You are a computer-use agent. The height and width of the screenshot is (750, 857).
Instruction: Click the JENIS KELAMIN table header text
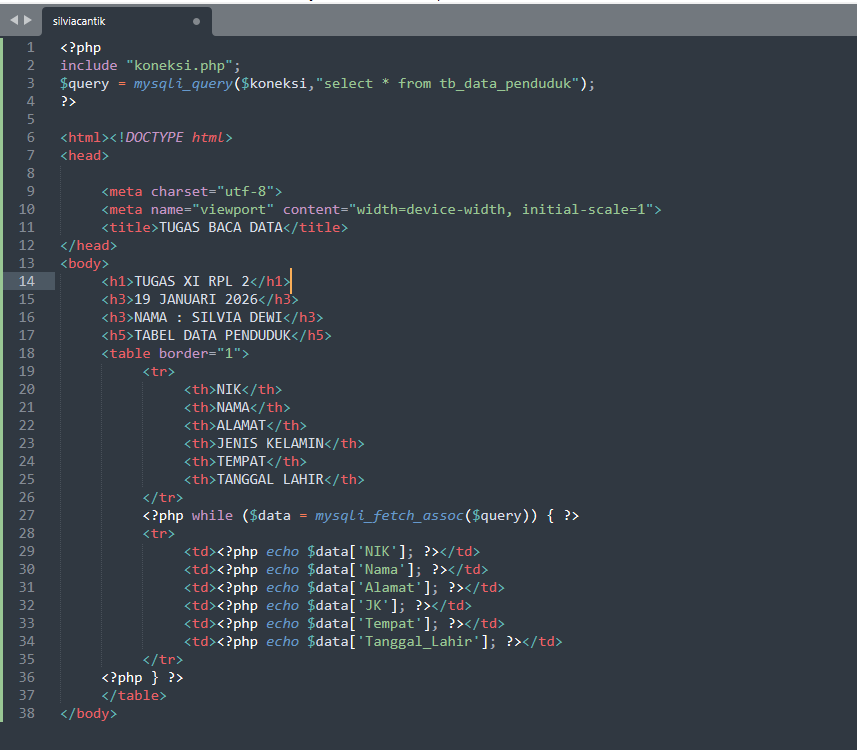pos(270,443)
